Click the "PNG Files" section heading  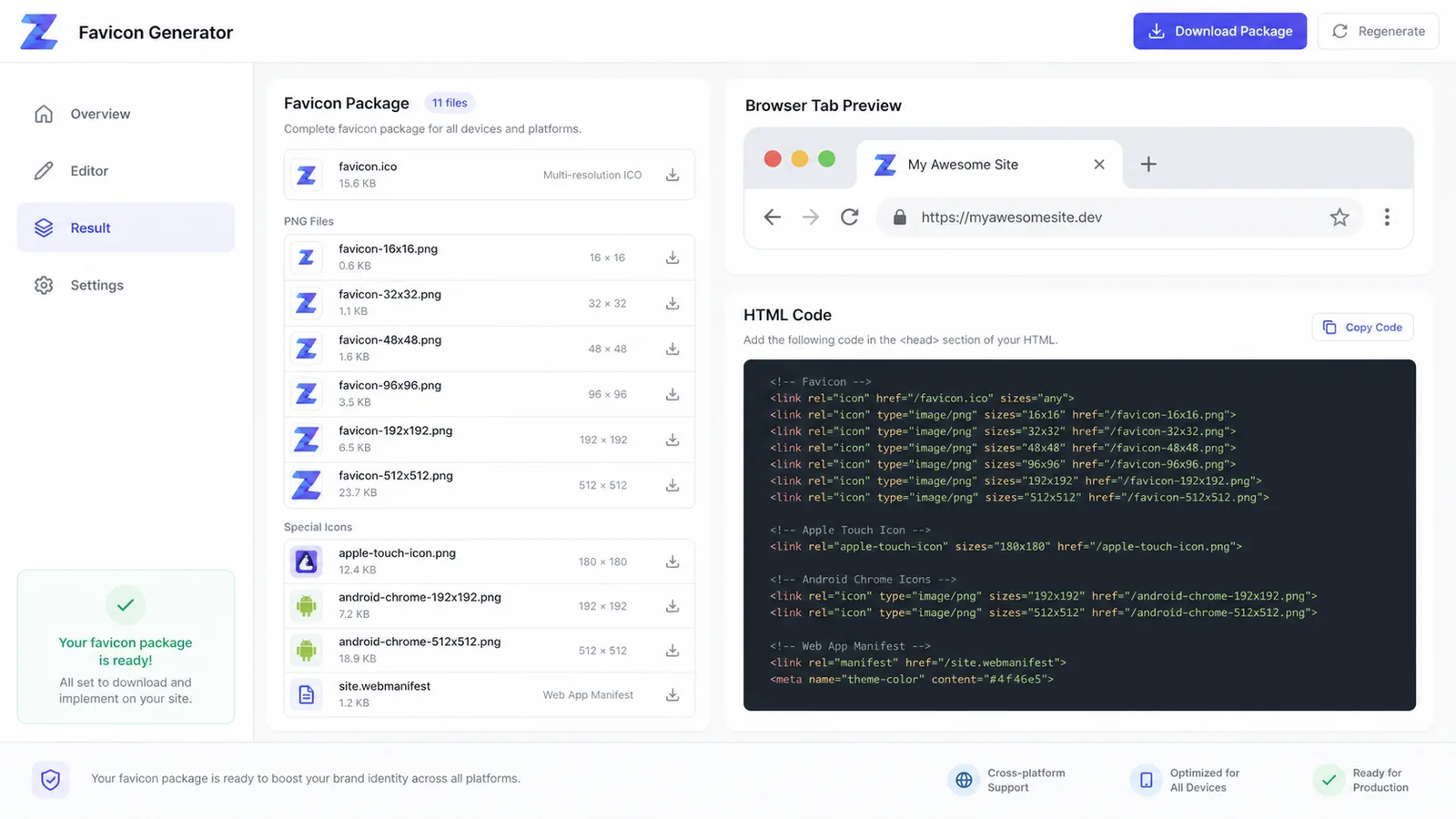308,221
